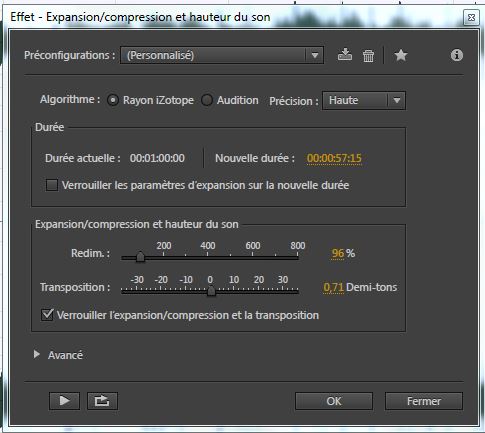Screen dimensions: 485x433
Task: Open the Précision Haute dropdown
Action: [x=364, y=100]
